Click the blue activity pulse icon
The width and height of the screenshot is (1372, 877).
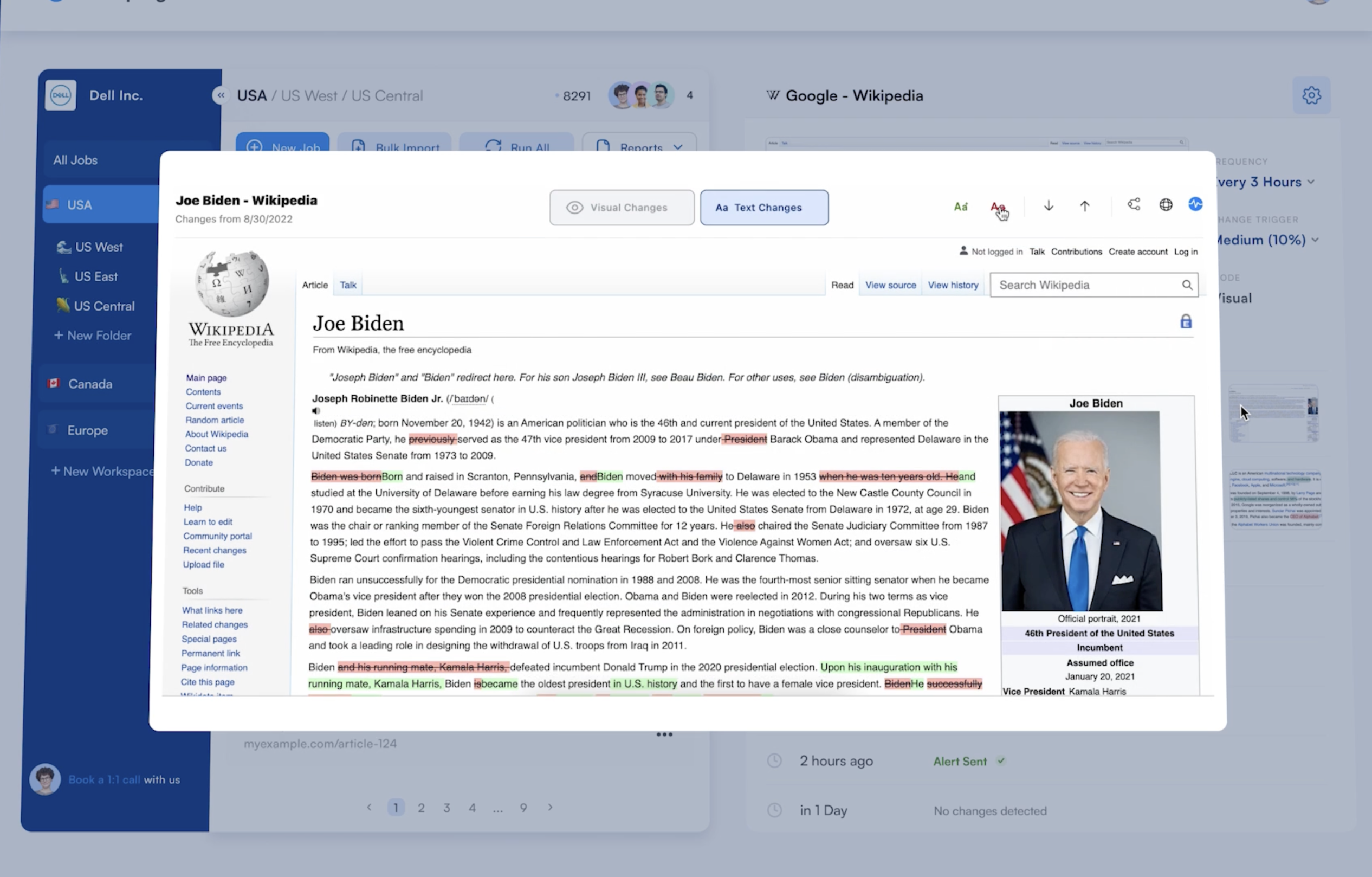pos(1195,204)
